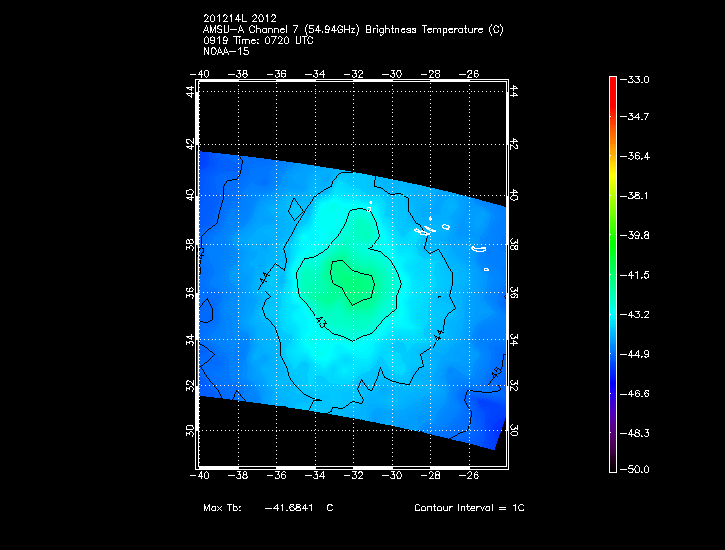
Task: Click the innermost green warm core contour
Action: (x=354, y=281)
